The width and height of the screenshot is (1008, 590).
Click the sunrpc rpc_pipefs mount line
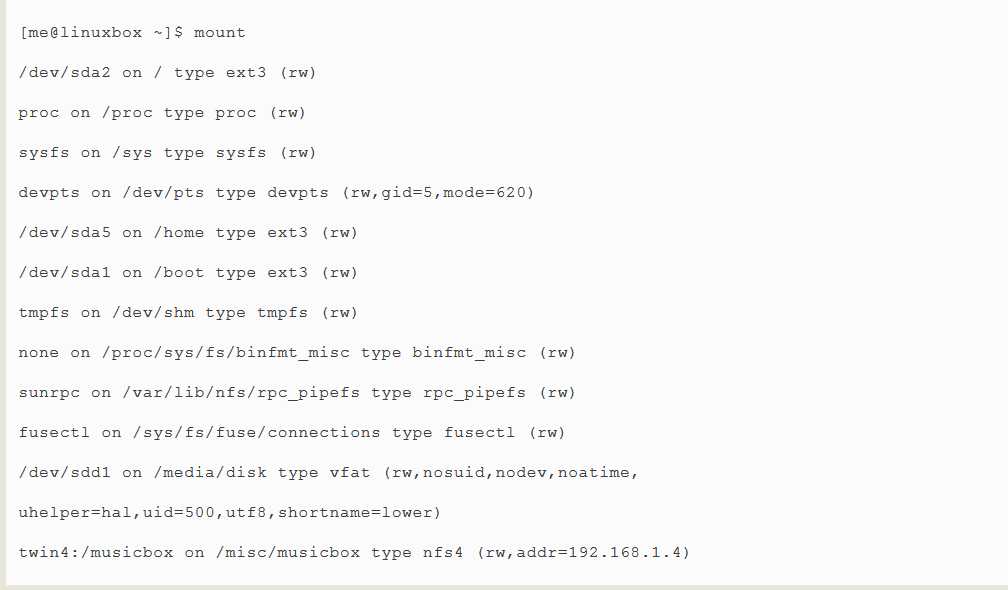[297, 393]
